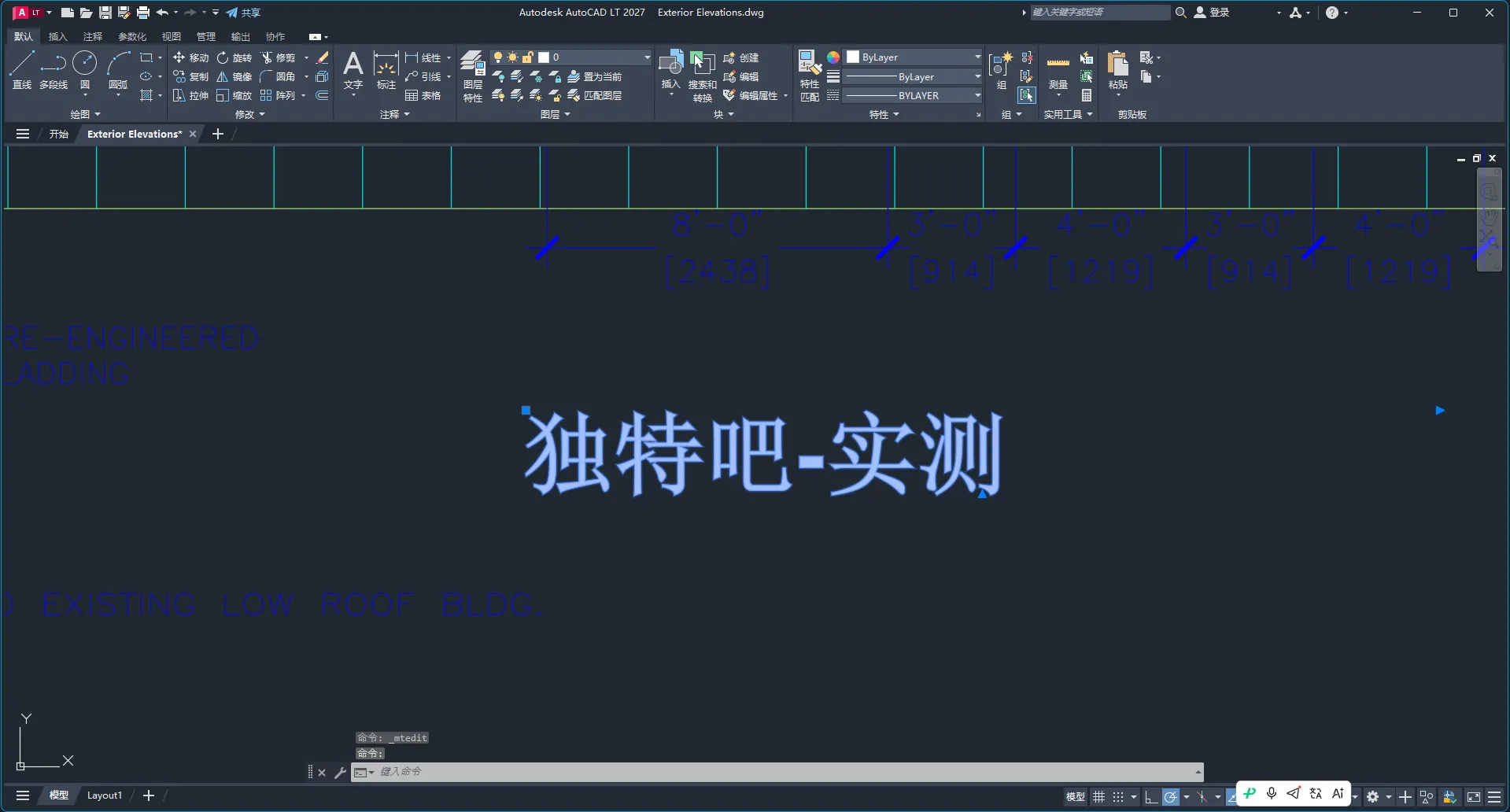Switch to the Layout1 tab
1510x812 pixels.
pos(105,795)
